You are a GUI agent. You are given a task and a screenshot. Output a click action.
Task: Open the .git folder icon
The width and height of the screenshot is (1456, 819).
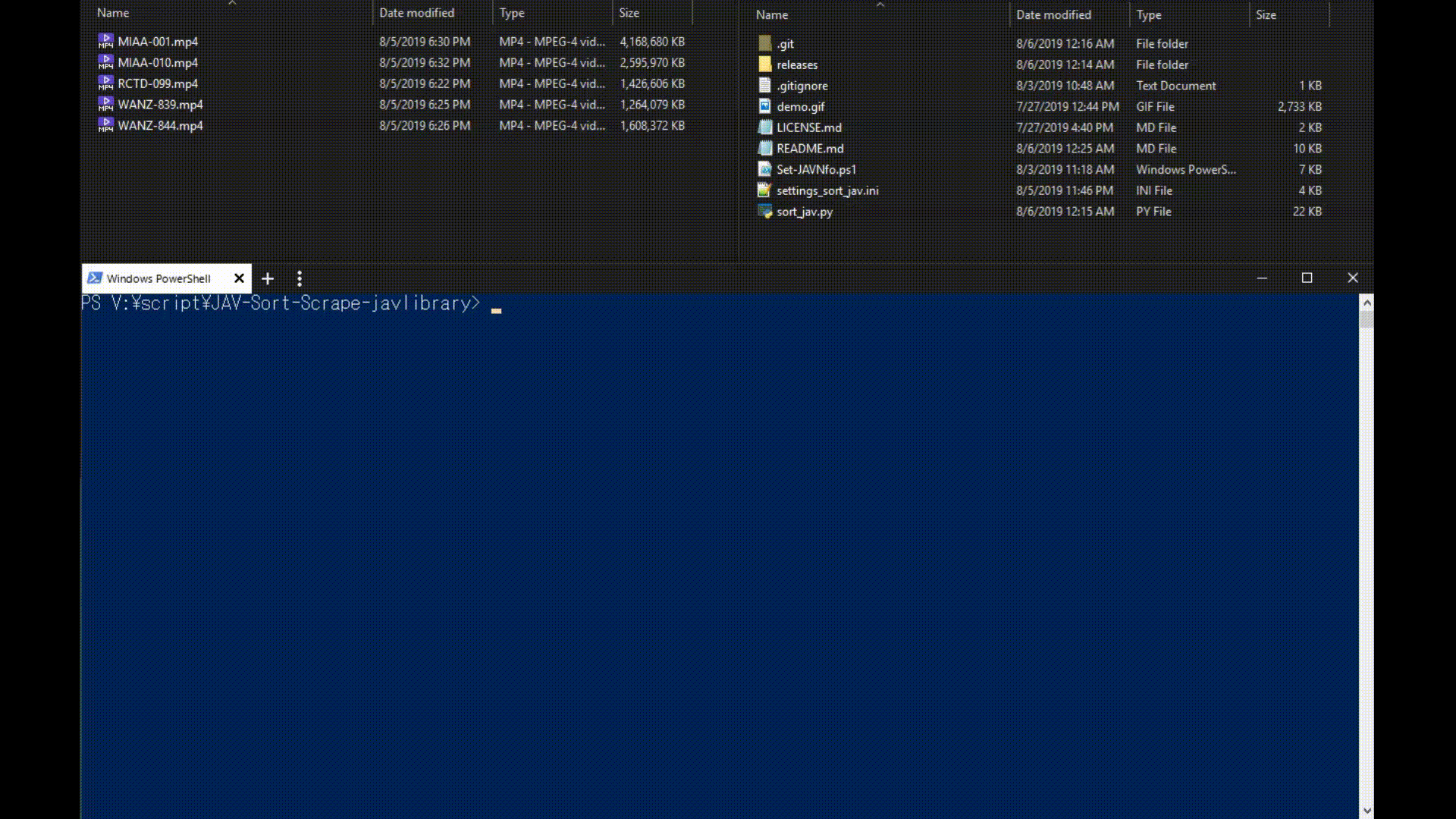[x=764, y=43]
